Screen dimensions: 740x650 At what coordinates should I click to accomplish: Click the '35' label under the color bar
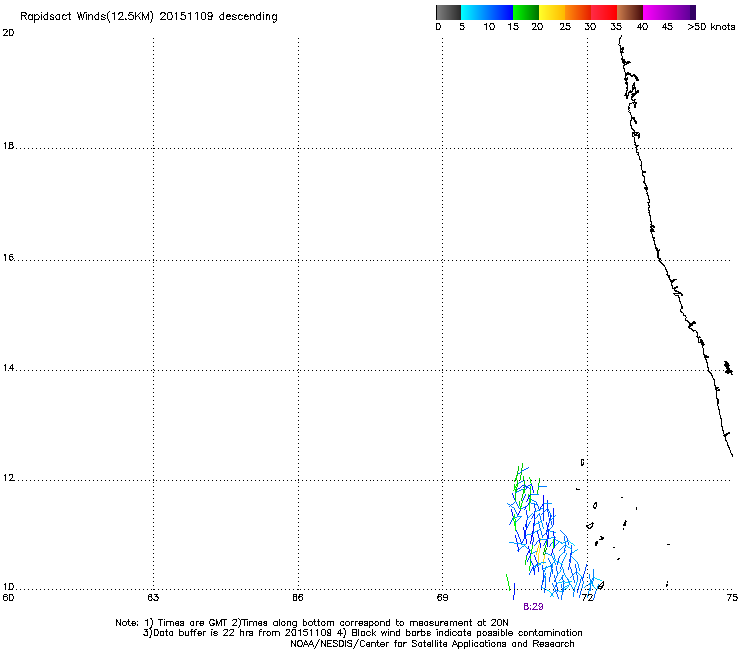pyautogui.click(x=616, y=27)
